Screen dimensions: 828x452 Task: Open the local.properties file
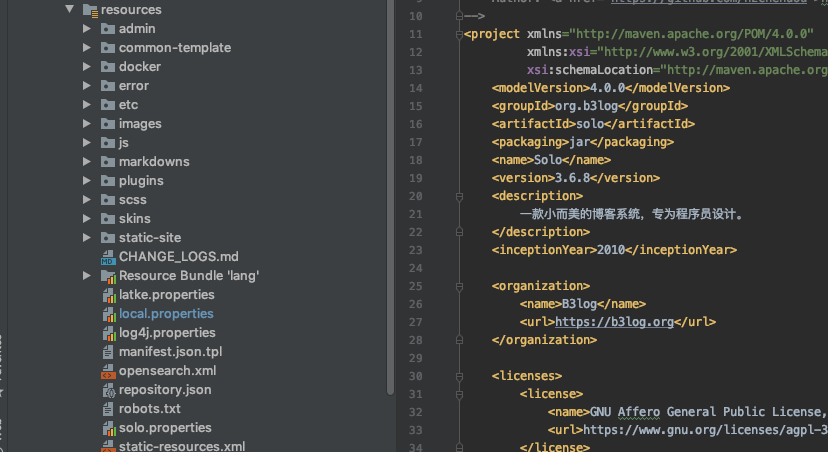(x=166, y=314)
